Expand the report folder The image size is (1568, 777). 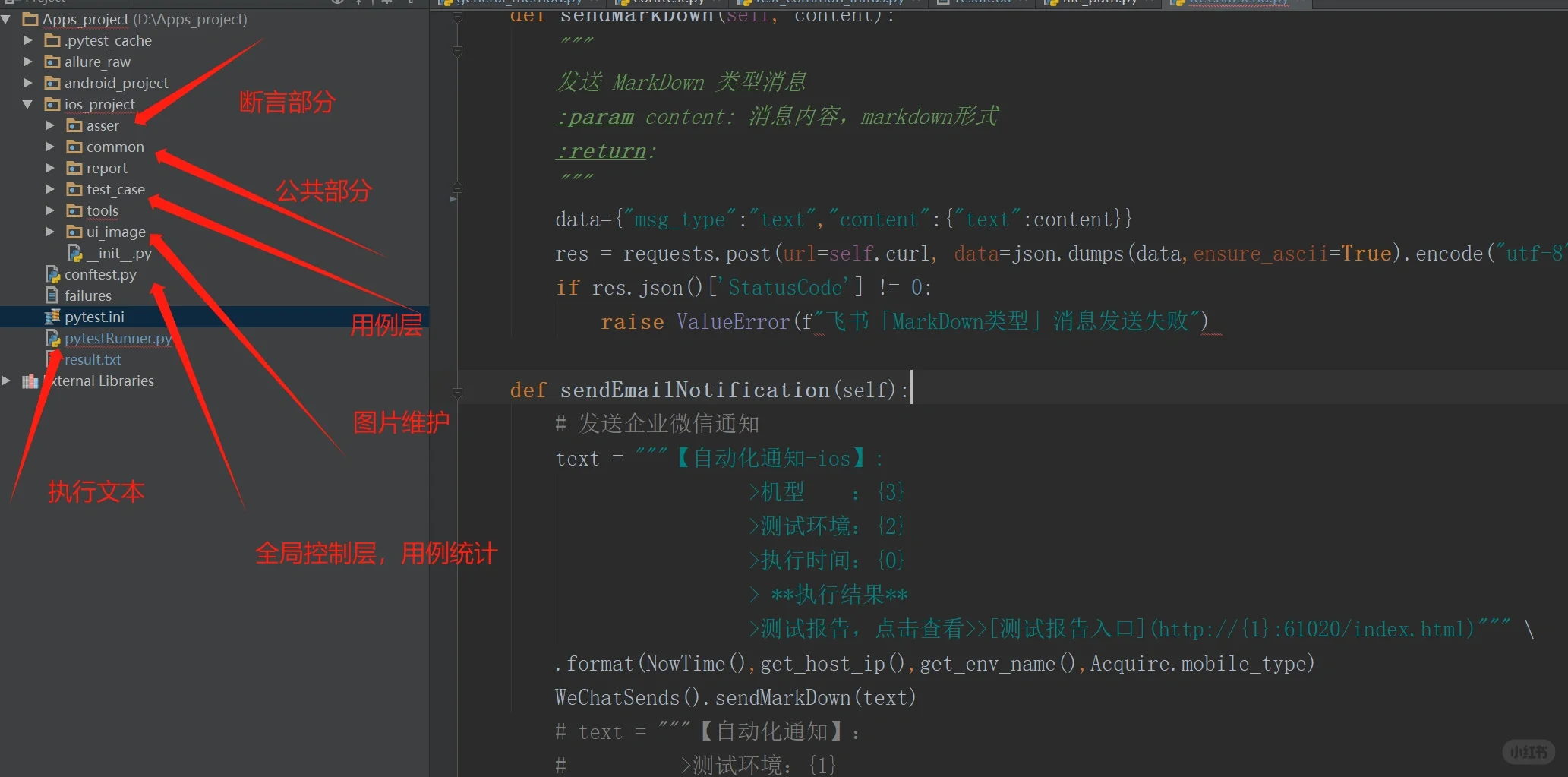[x=50, y=168]
